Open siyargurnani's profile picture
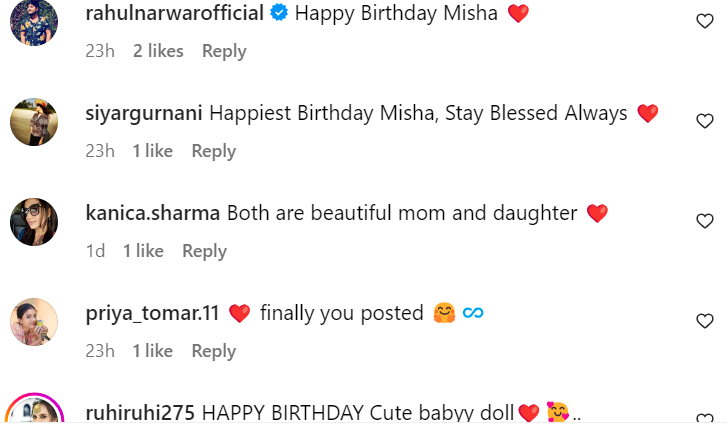 coord(34,121)
